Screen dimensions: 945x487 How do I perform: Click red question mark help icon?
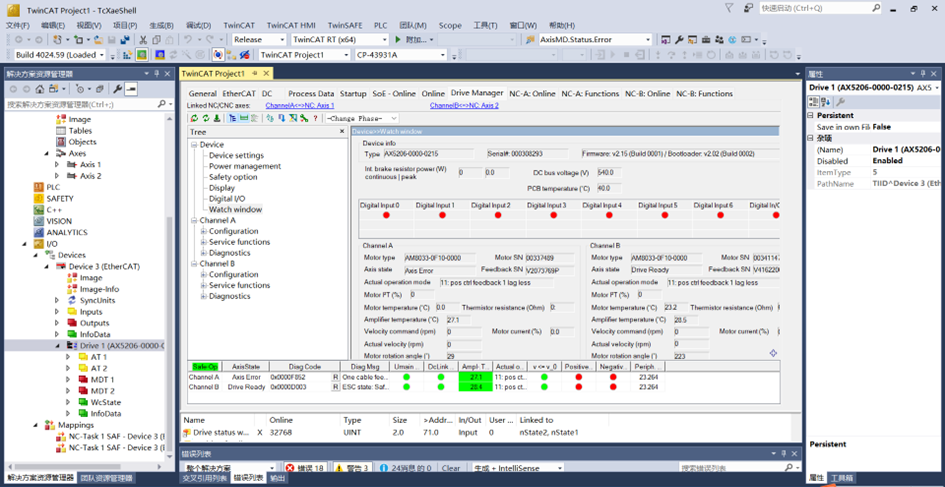pos(315,118)
